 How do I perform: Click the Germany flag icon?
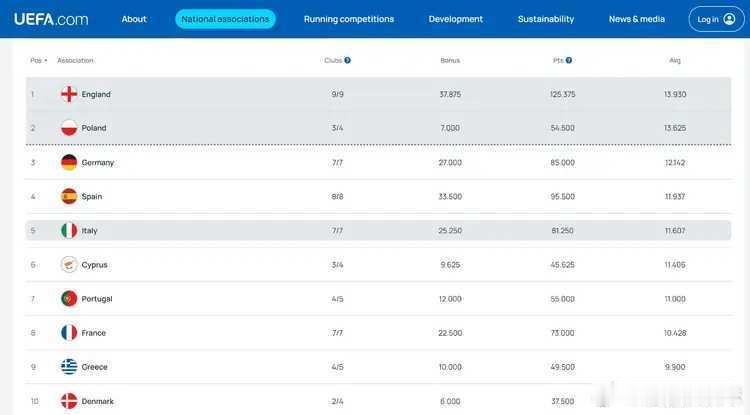pos(69,163)
